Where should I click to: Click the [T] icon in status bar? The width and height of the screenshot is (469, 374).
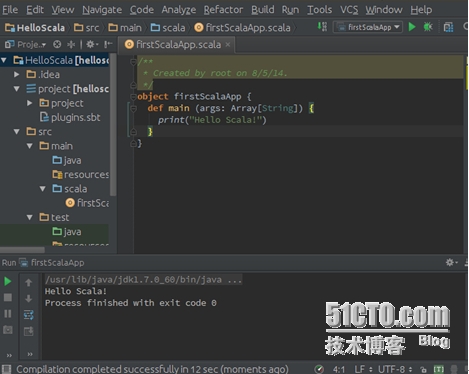pyautogui.click(x=439, y=369)
